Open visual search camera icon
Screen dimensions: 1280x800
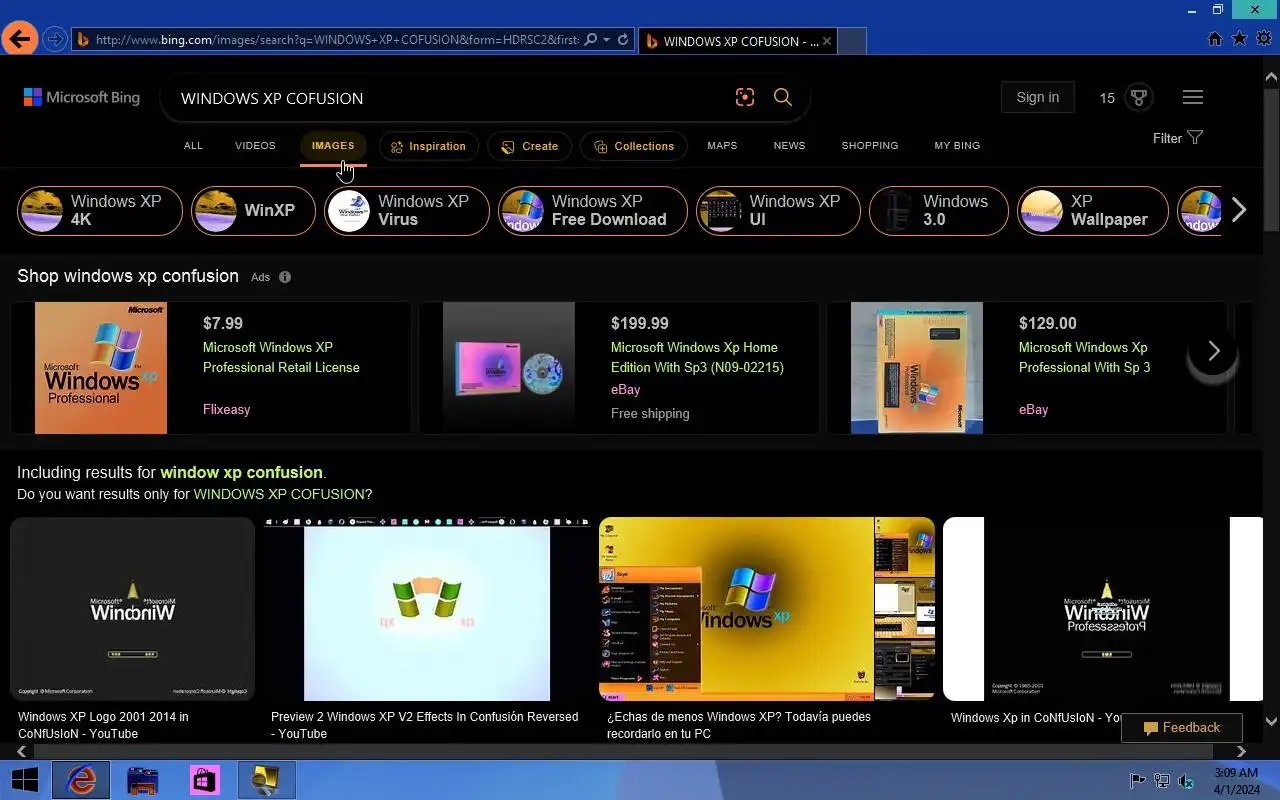744,97
